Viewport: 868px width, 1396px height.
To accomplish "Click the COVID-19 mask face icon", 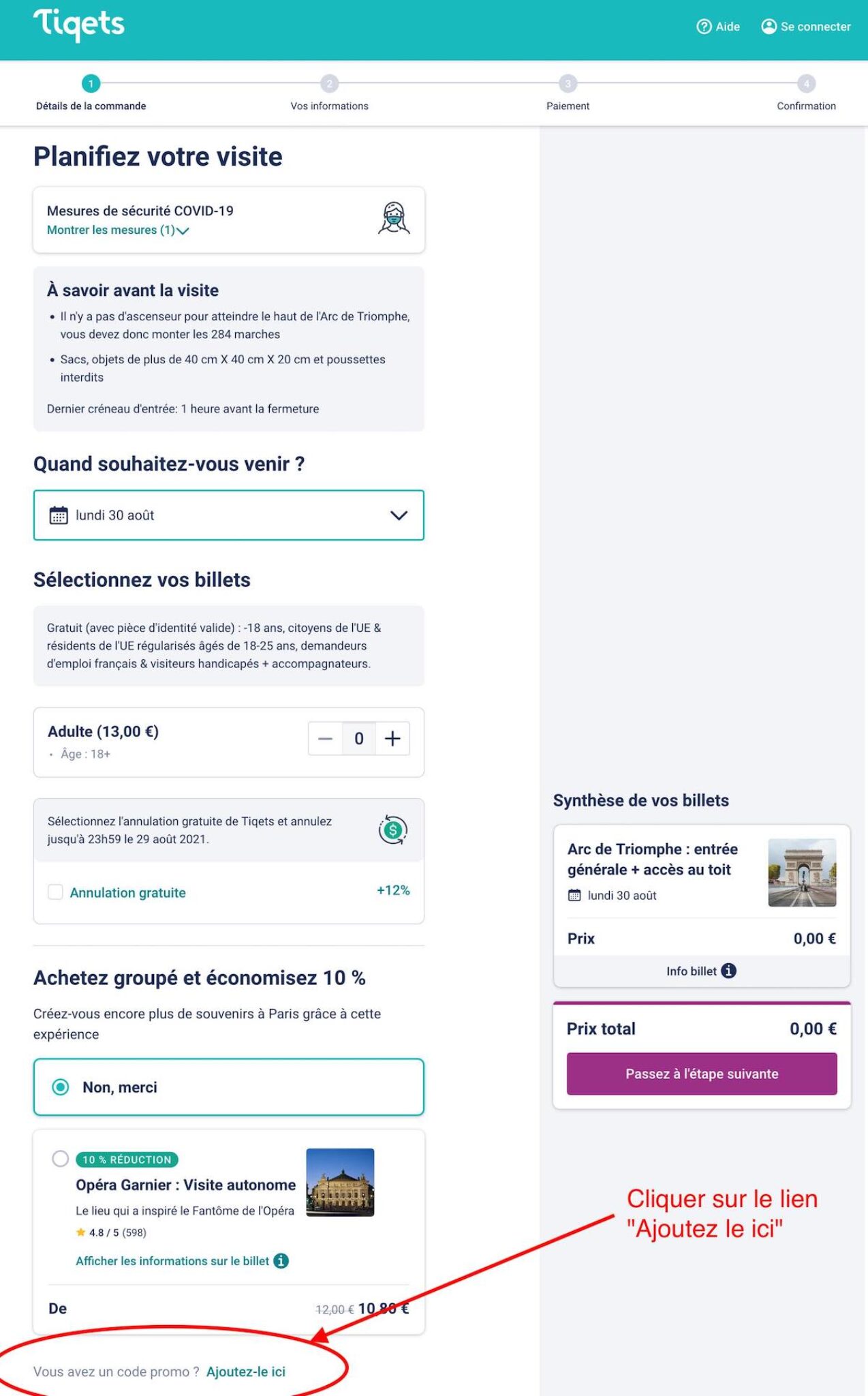I will pos(394,219).
